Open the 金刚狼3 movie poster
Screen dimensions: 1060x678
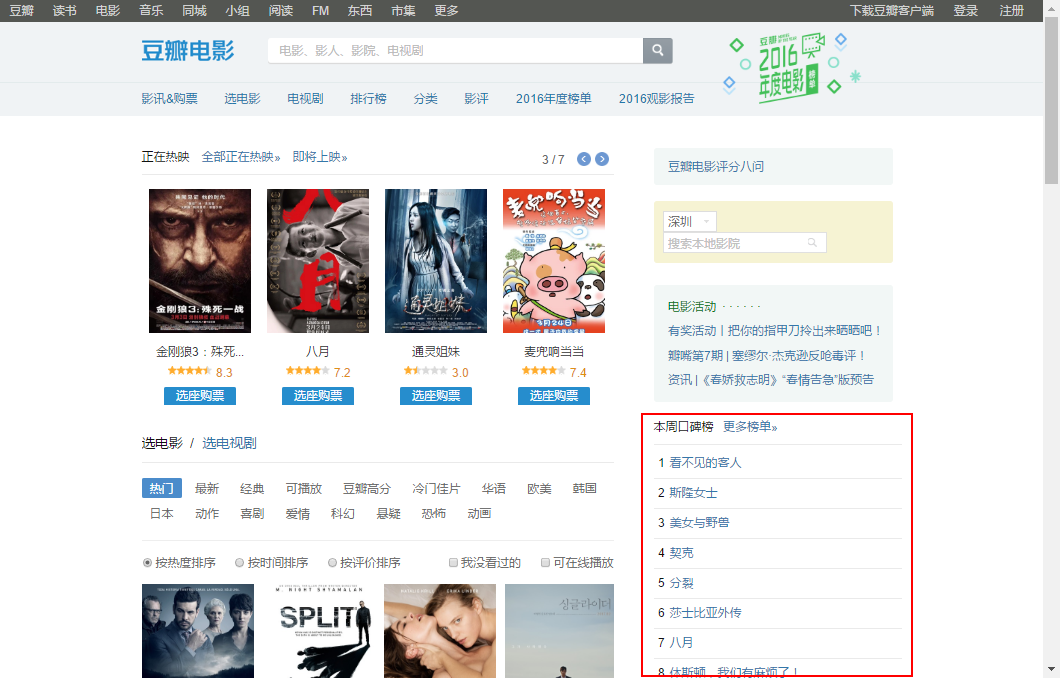pyautogui.click(x=200, y=261)
